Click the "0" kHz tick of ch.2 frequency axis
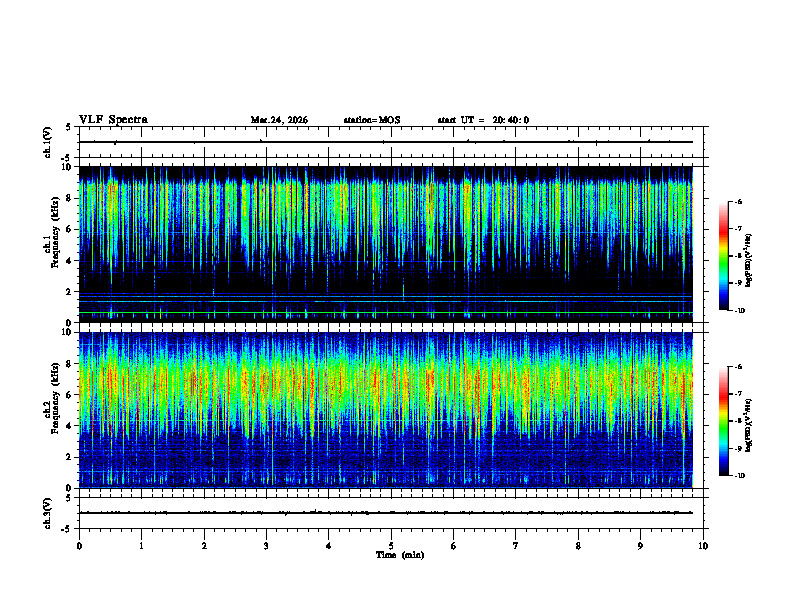Viewport: 792px width, 612px height. coord(70,488)
